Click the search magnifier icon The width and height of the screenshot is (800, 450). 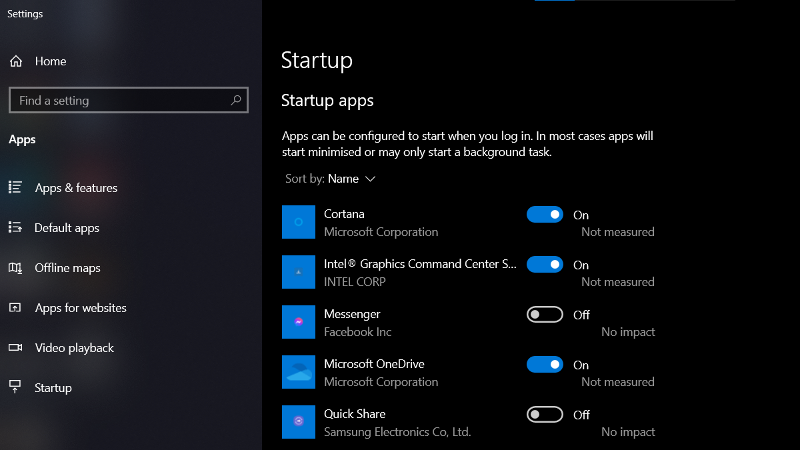point(236,100)
